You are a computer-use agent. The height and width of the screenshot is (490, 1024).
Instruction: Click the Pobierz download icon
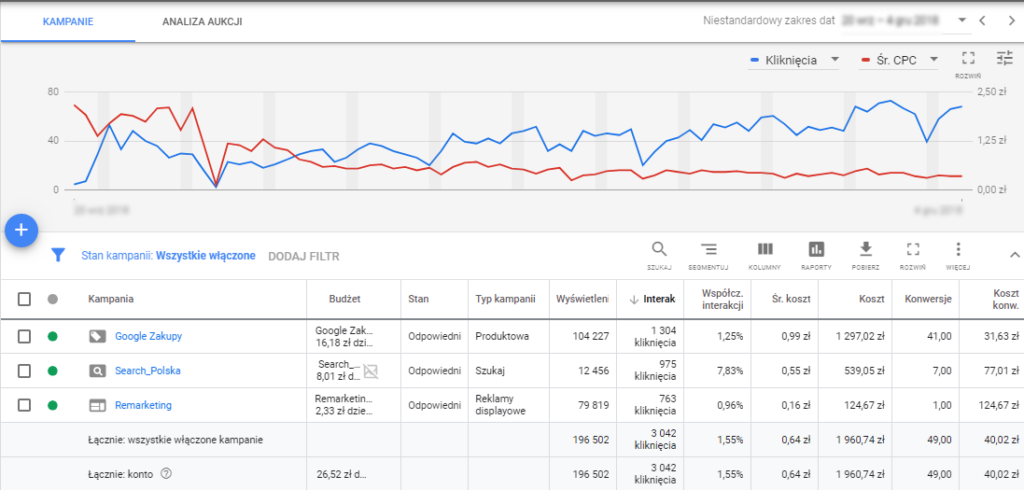pos(866,255)
